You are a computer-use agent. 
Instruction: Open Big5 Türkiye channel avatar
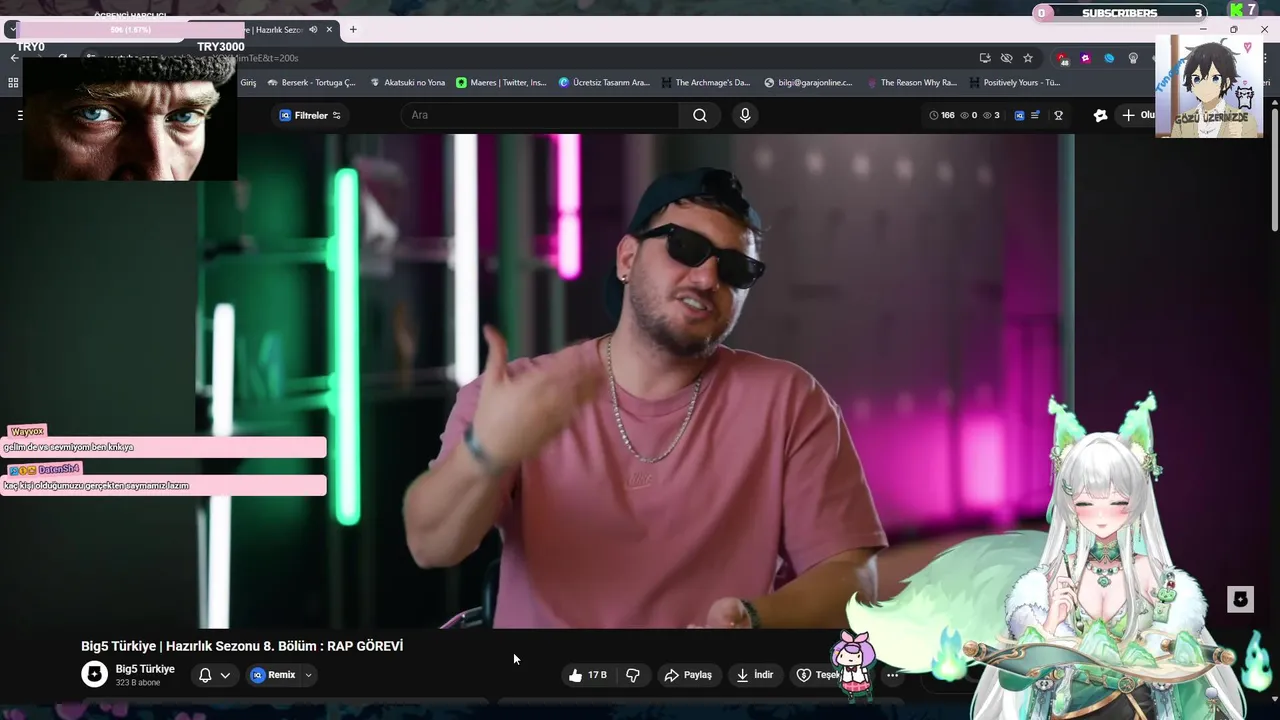[x=94, y=674]
